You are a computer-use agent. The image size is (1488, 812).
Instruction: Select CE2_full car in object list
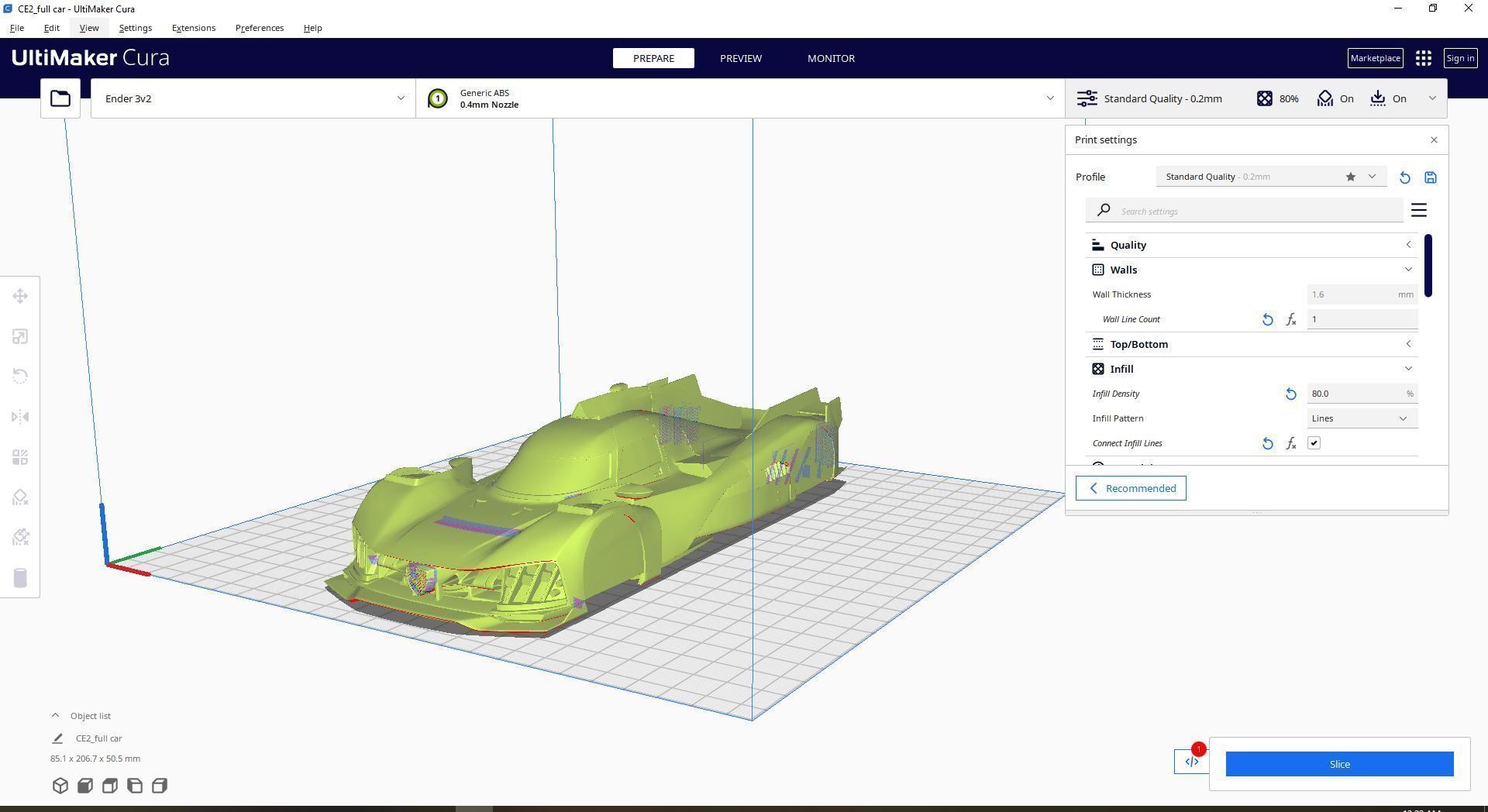click(x=98, y=738)
